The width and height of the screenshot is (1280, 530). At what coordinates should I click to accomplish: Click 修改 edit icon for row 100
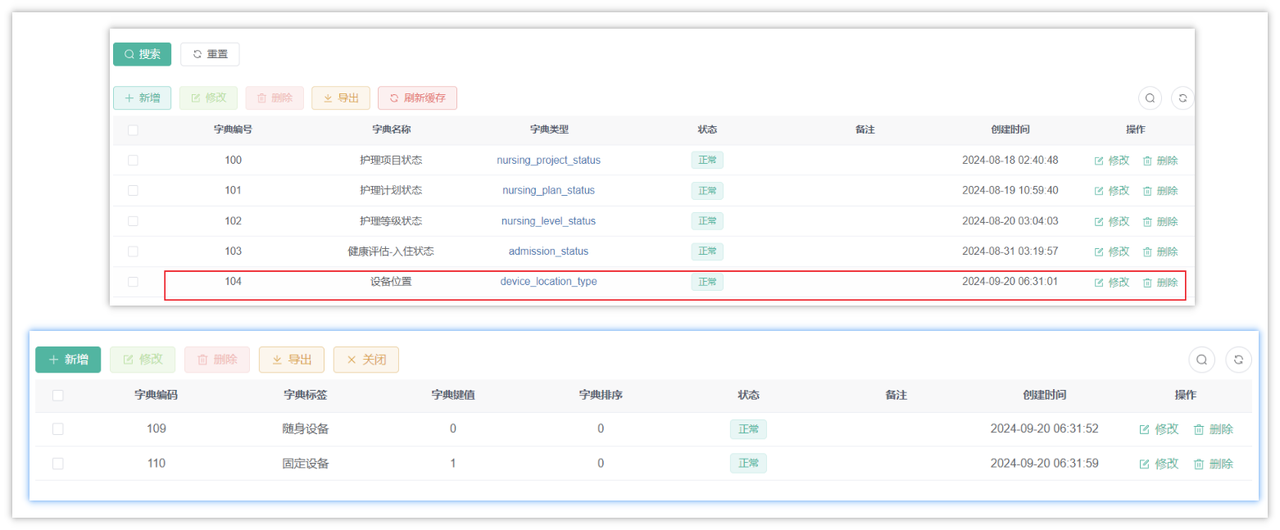[x=1112, y=160]
